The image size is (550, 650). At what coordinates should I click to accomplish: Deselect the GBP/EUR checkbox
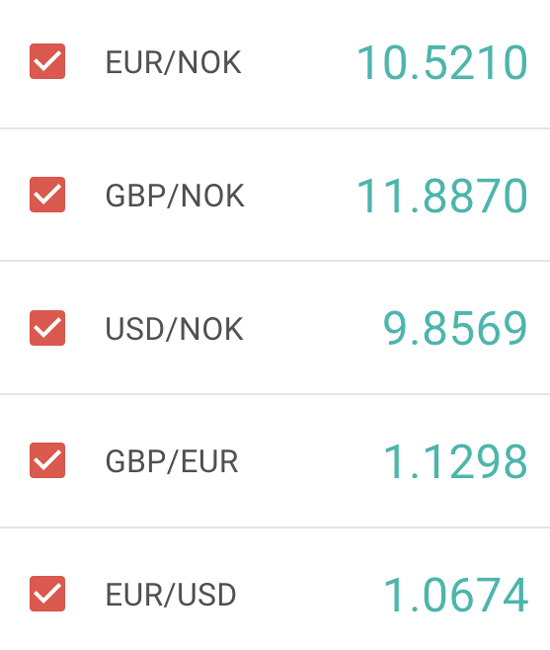coord(47,460)
